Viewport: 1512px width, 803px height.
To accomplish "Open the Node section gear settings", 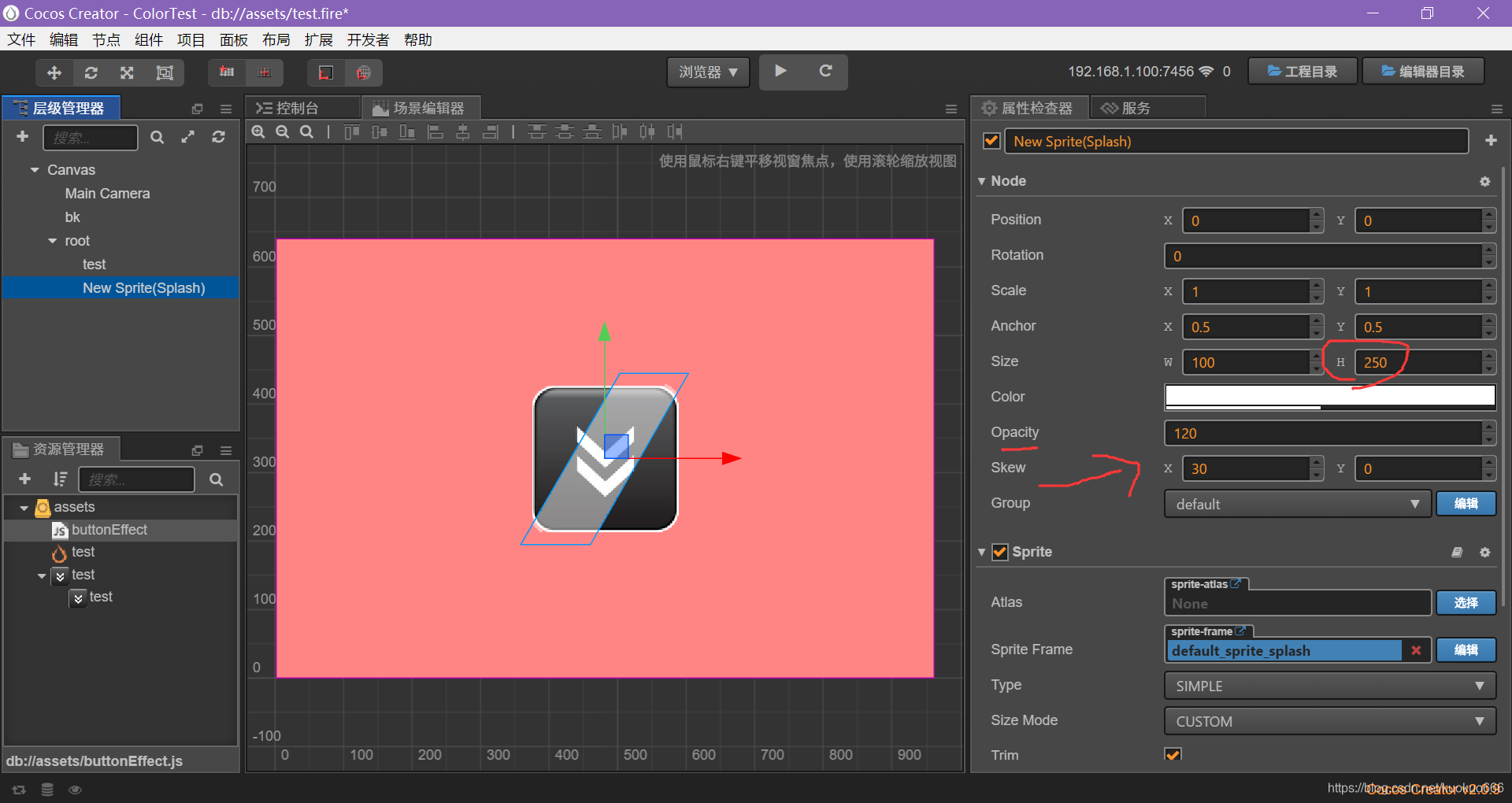I will click(1484, 181).
